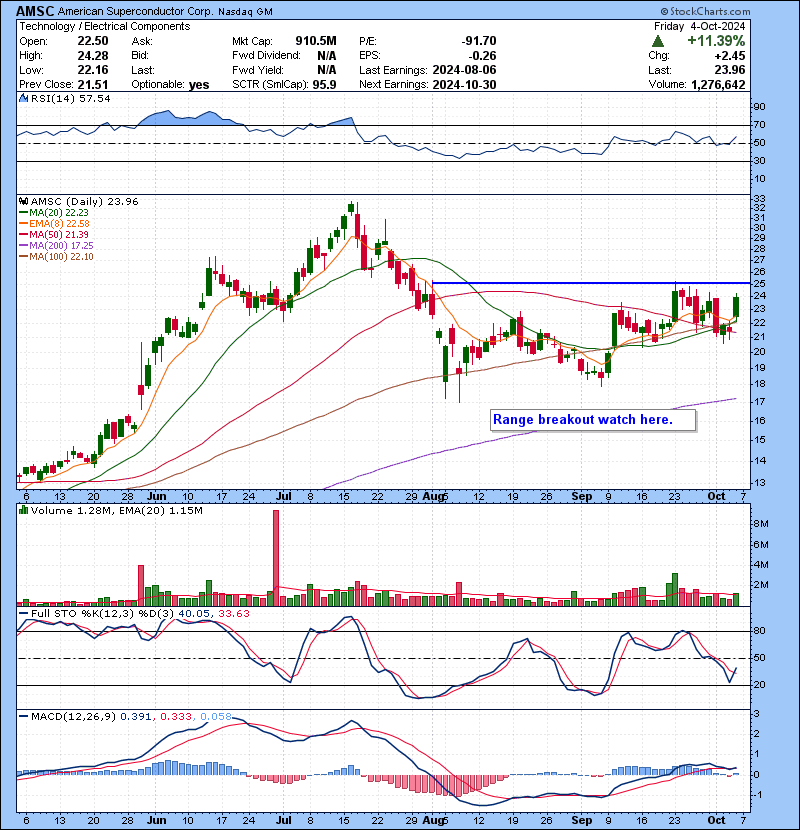
Task: Click the RSI line icon beside RSI(14)
Action: tap(24, 98)
